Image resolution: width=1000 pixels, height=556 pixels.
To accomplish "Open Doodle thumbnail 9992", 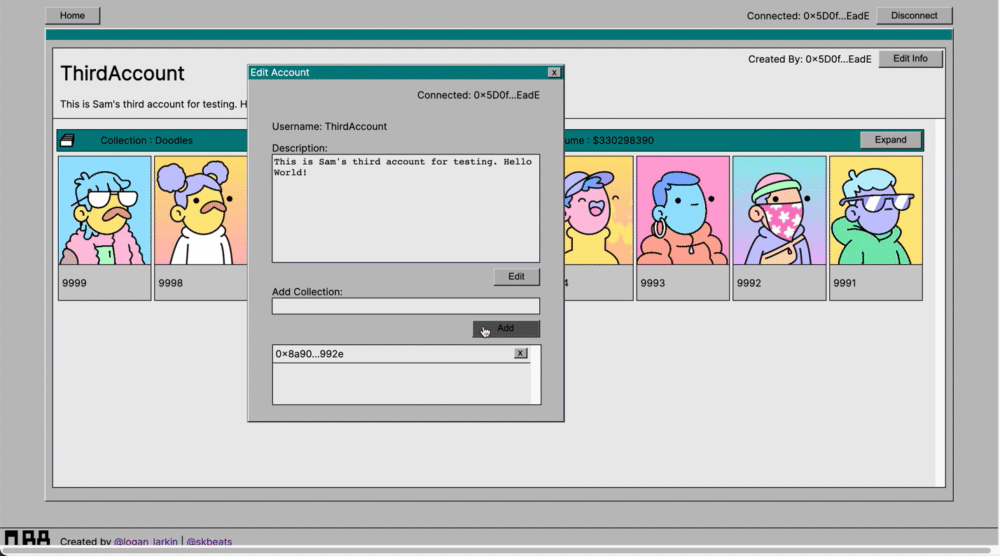I will click(779, 228).
